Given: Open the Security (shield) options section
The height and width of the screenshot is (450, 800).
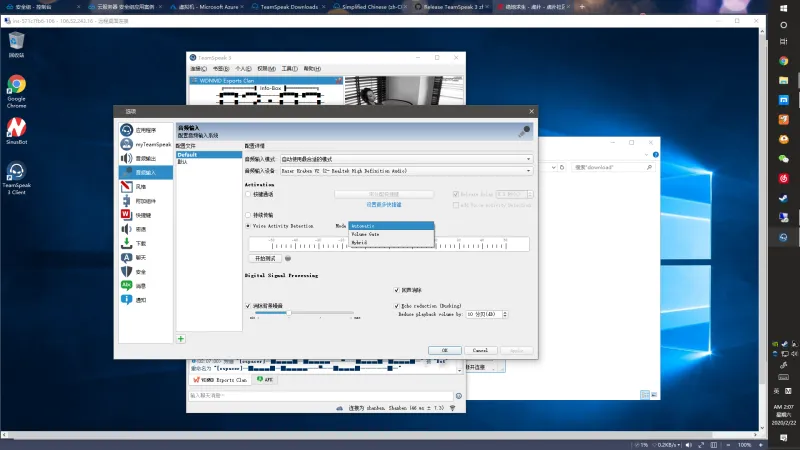Looking at the screenshot, I should tap(145, 271).
